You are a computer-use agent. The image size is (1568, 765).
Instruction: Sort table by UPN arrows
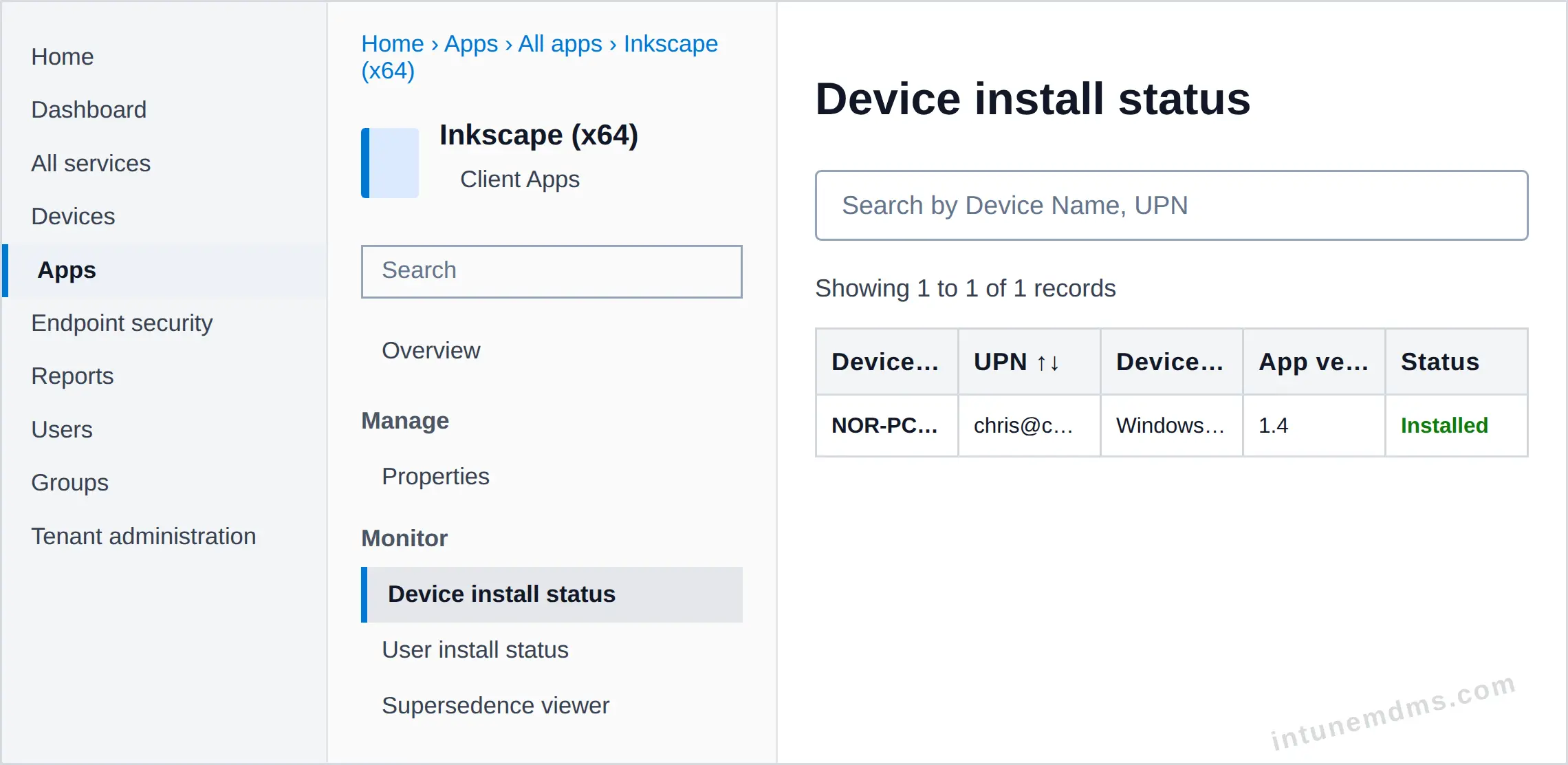pyautogui.click(x=1048, y=363)
